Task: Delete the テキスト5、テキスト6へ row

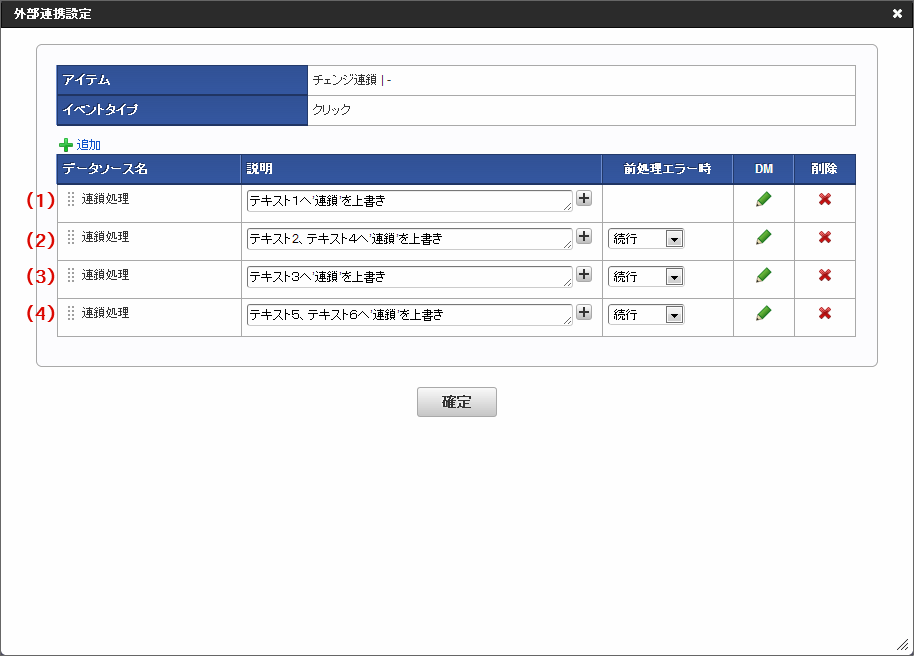Action: (825, 313)
